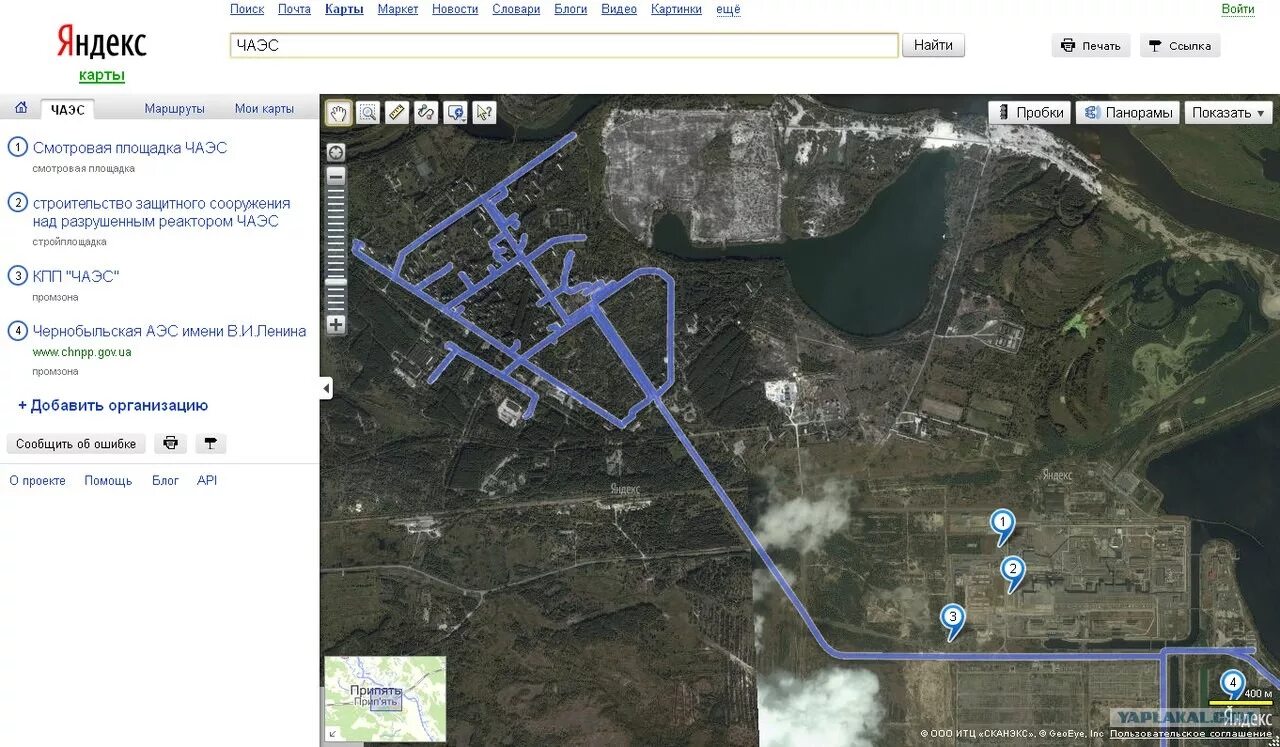1280x747 pixels.
Task: Visit the www.chnpp.gov.ua link
Action: [x=82, y=352]
